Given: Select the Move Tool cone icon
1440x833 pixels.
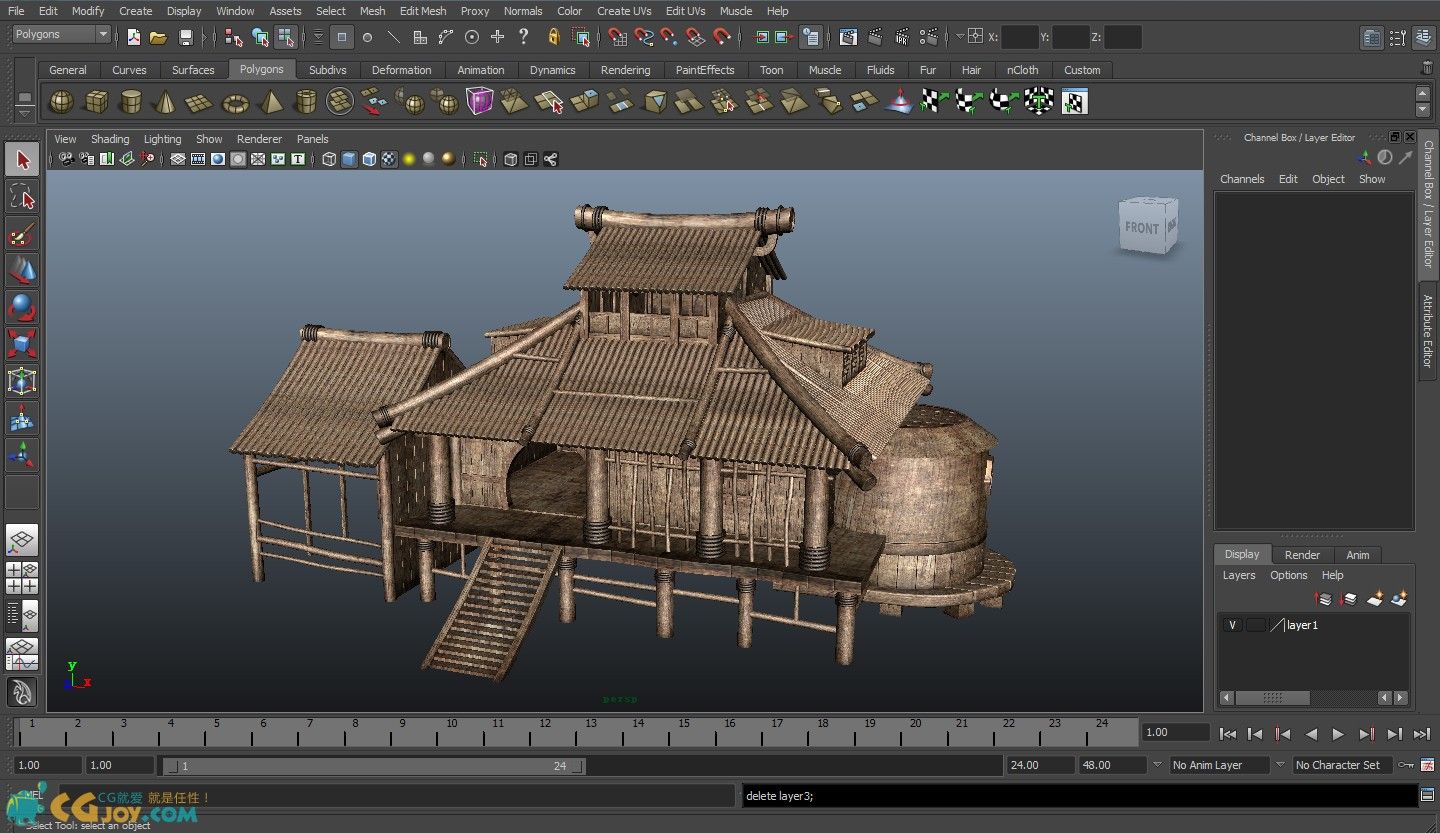Looking at the screenshot, I should (x=22, y=271).
